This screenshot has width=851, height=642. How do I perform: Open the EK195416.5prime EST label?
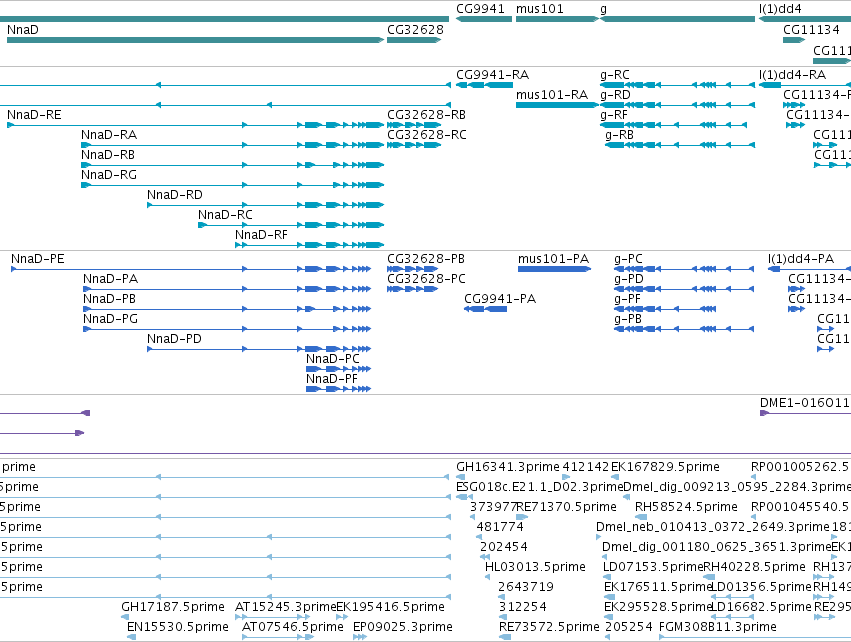(390, 607)
